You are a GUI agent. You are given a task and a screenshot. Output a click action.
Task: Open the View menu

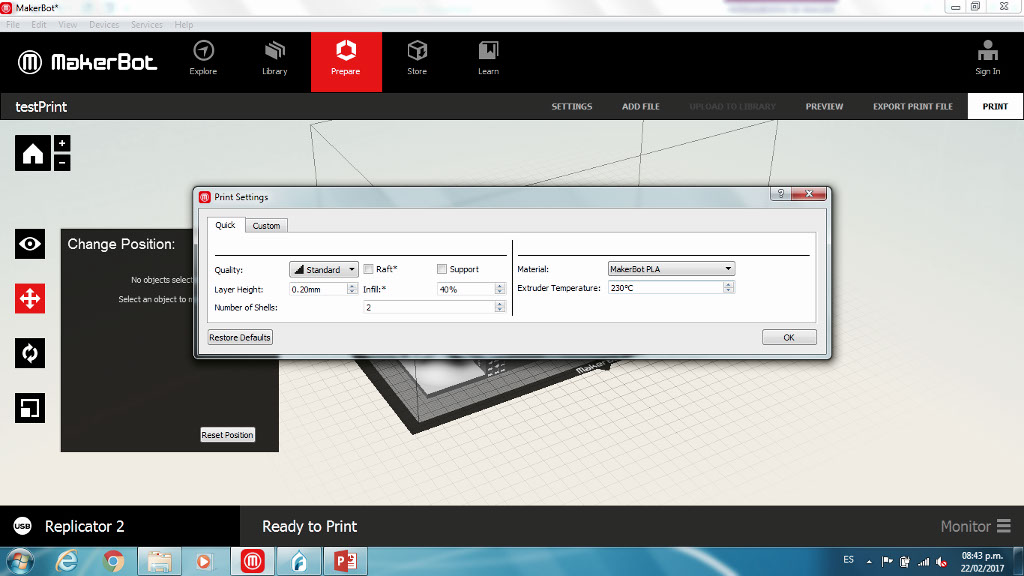point(67,25)
